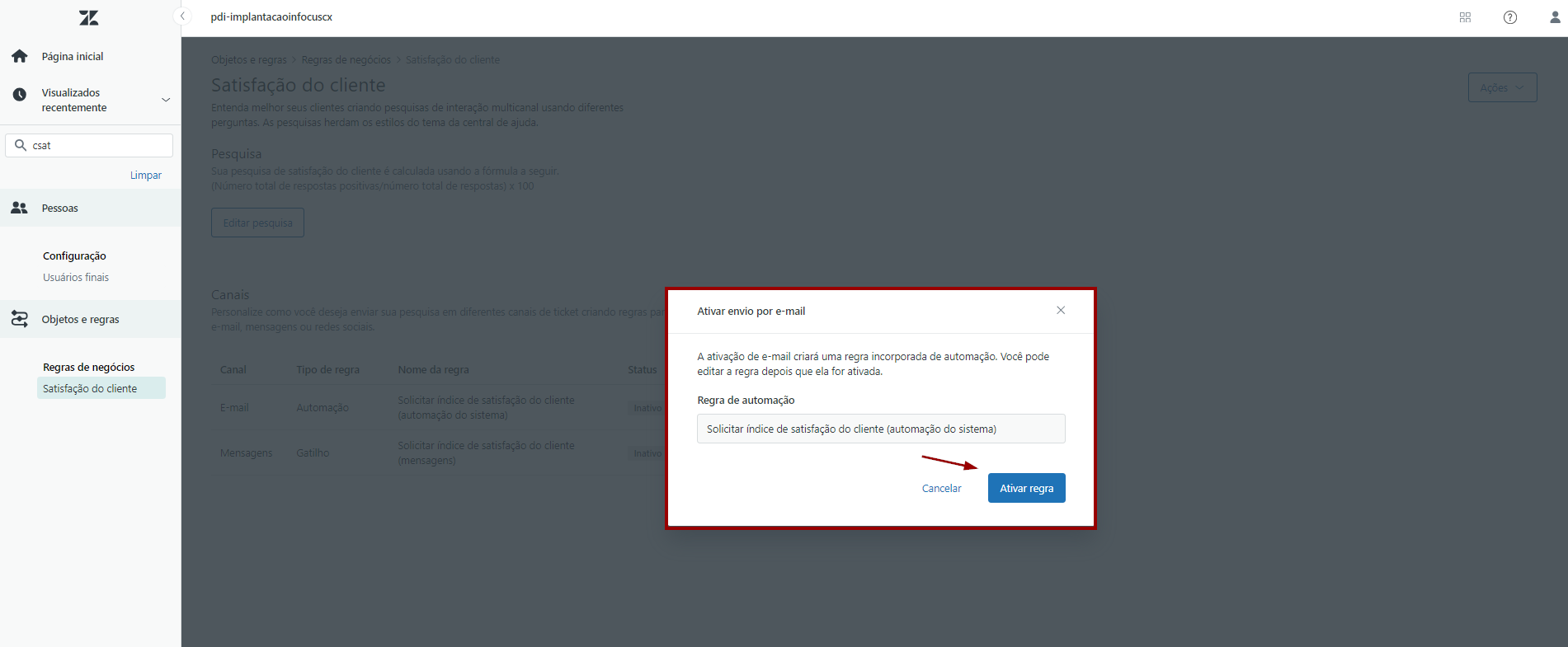
Task: Click the Editar pesquisa button
Action: [257, 223]
